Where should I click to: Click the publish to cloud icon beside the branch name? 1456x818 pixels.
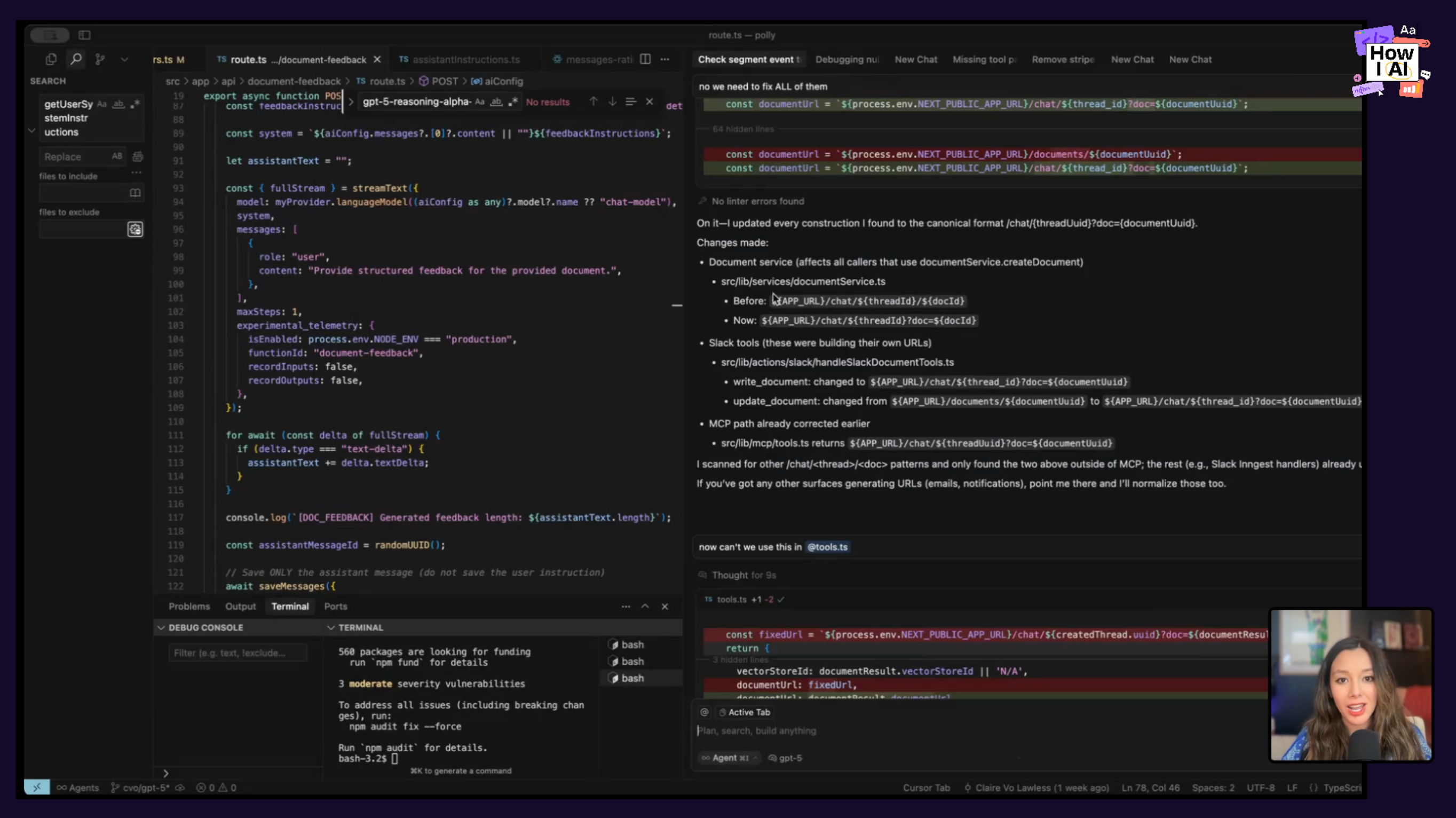pos(180,788)
